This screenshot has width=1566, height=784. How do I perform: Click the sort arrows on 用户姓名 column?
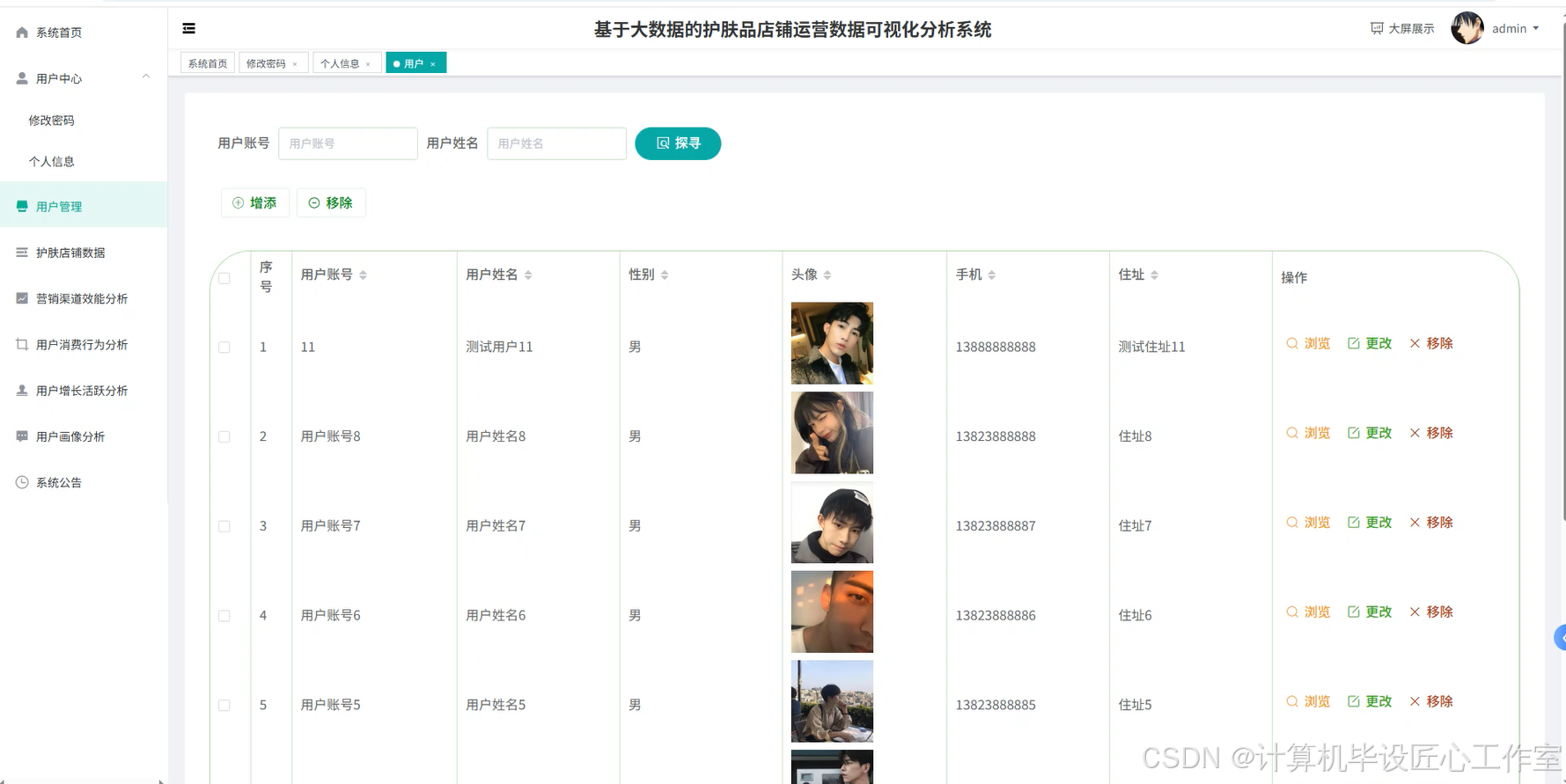coord(528,275)
